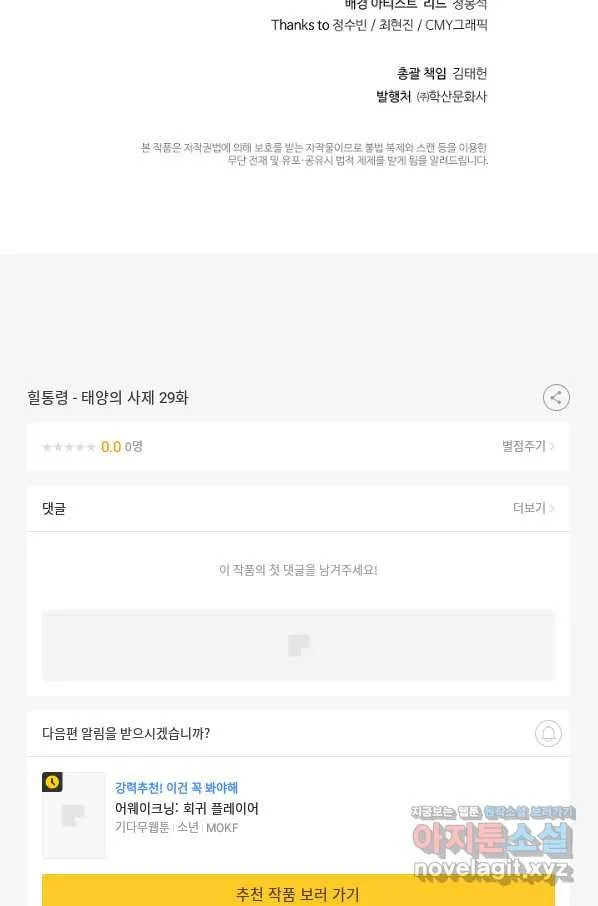
Task: Open recommended title 어웨이크닝: 회귀 플레이어
Action: click(x=187, y=808)
